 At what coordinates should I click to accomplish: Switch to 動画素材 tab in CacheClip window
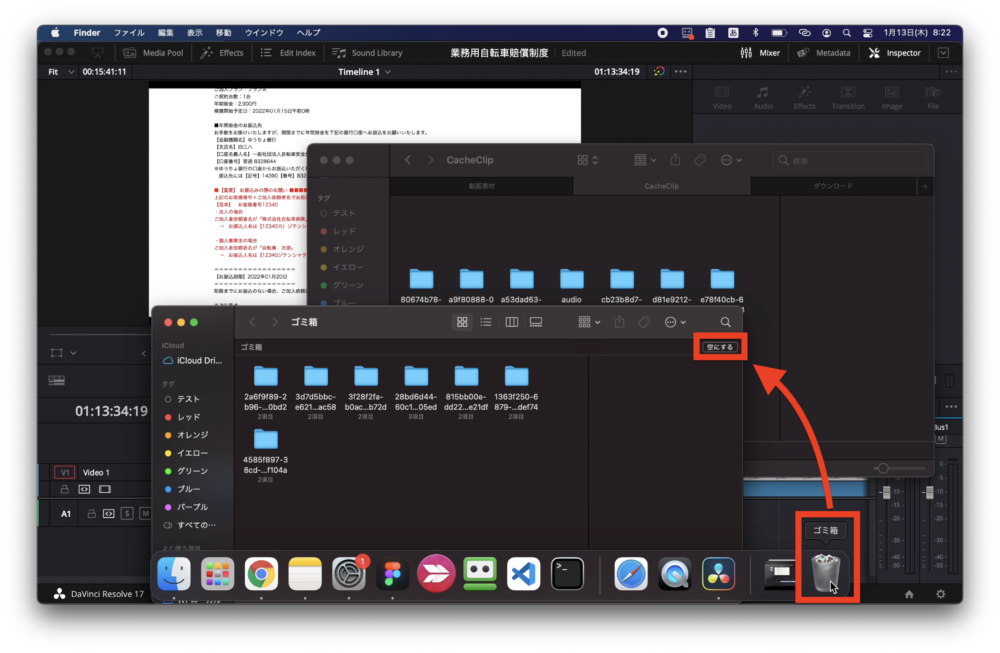coord(482,186)
